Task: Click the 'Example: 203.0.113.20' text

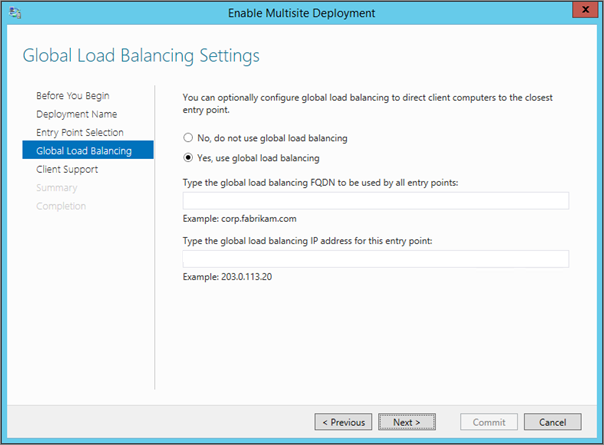Action: 227,277
